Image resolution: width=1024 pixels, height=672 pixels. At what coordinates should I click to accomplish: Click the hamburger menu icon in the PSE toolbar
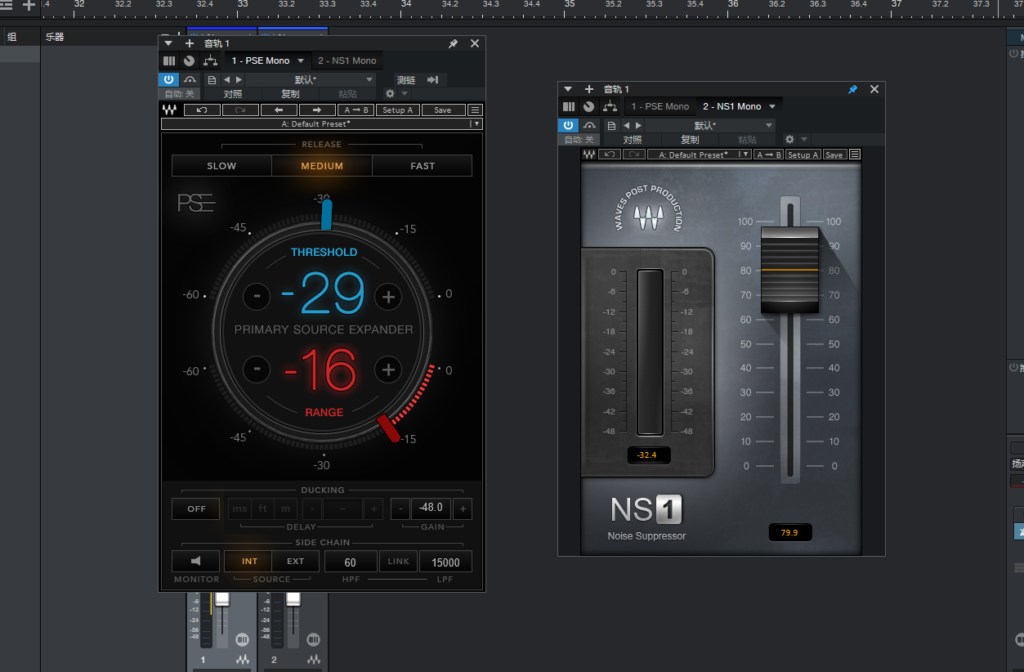click(473, 110)
